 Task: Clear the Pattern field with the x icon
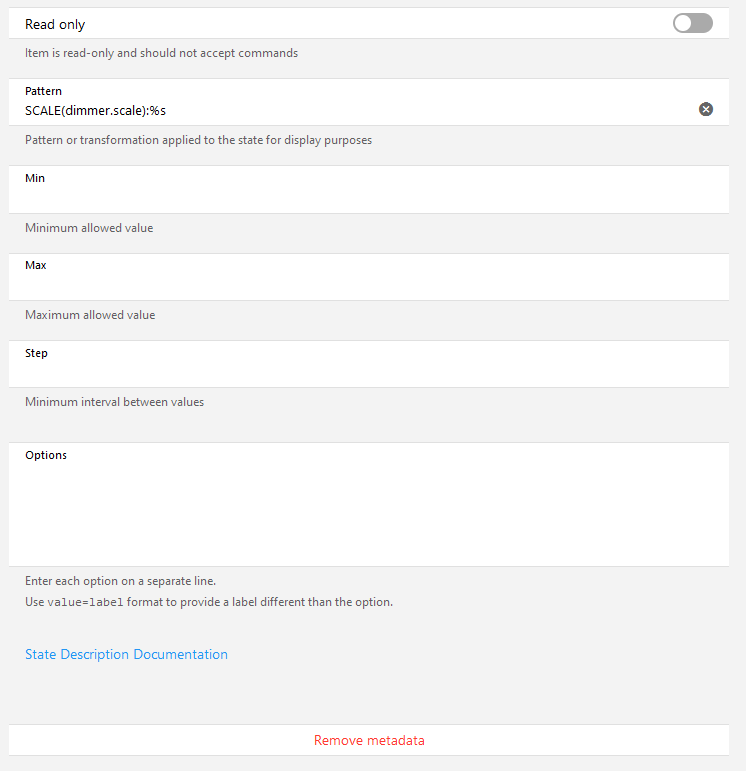click(706, 109)
